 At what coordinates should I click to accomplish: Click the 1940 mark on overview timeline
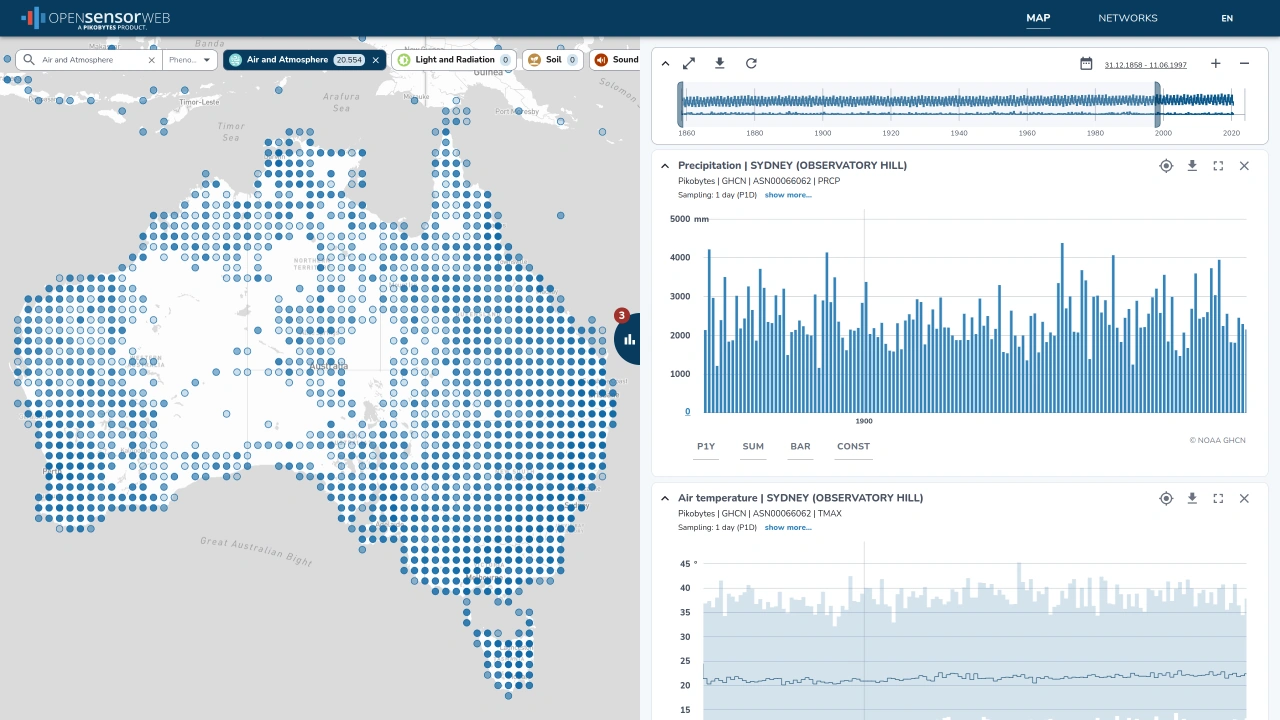coord(958,133)
